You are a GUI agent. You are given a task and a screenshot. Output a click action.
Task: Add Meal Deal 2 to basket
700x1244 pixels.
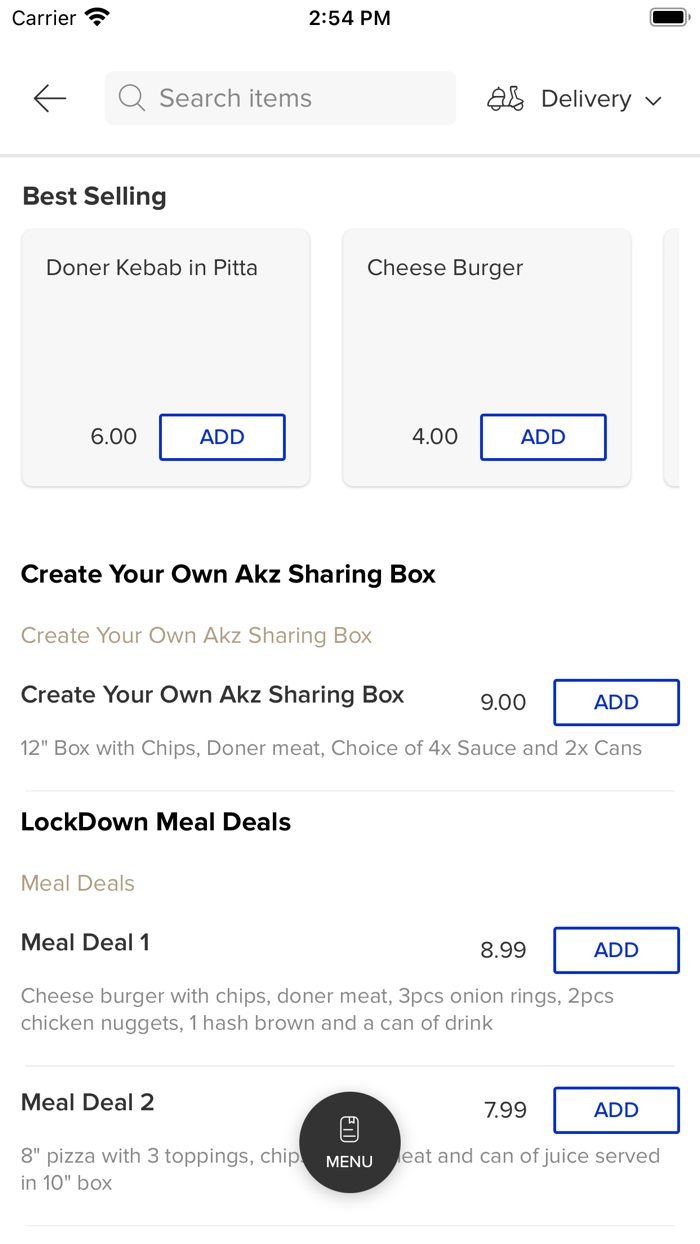(x=616, y=1110)
